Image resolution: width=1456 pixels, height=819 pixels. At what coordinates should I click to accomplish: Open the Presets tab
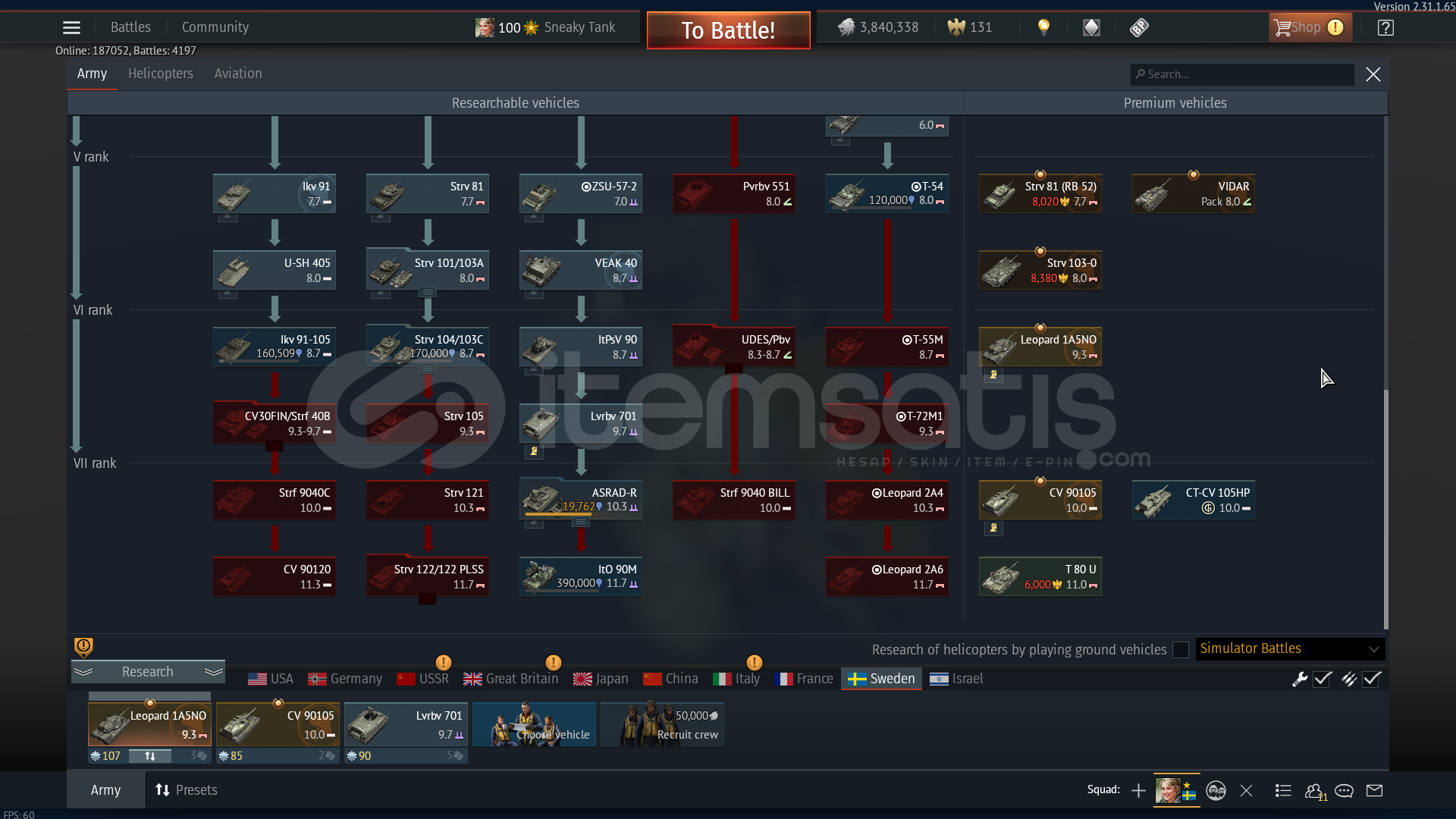pos(187,790)
